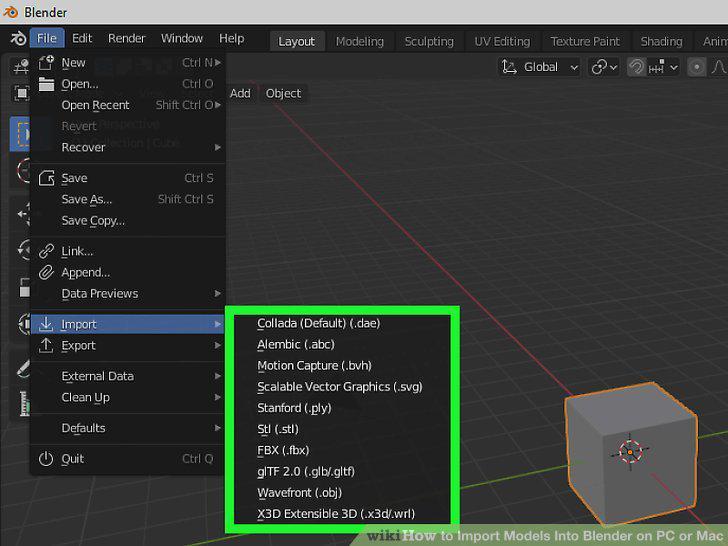Viewport: 728px width, 546px height.
Task: Expand the External Data submenu
Action: coord(128,377)
